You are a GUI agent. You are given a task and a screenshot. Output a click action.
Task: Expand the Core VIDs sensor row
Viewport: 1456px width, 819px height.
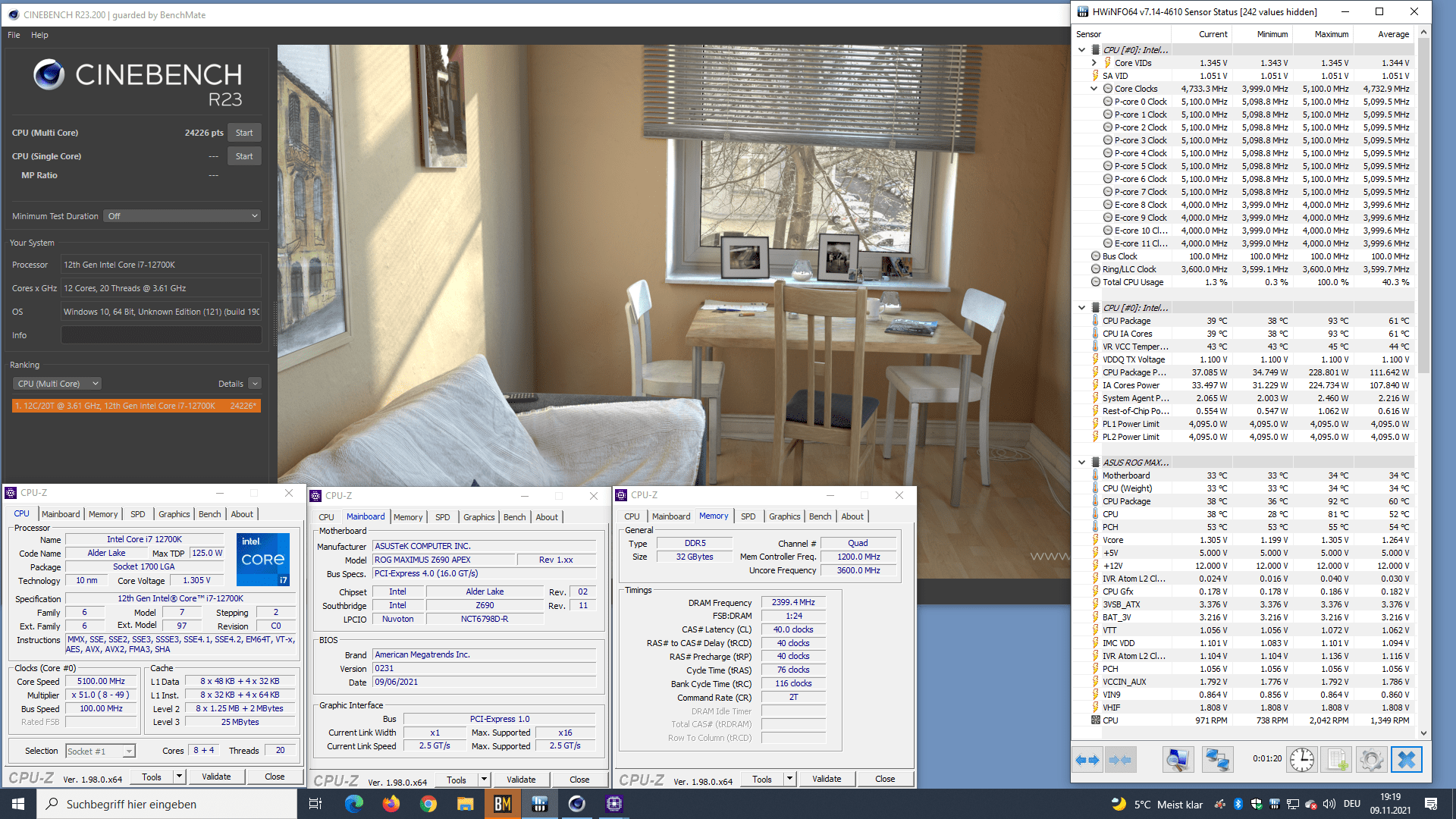coord(1094,63)
